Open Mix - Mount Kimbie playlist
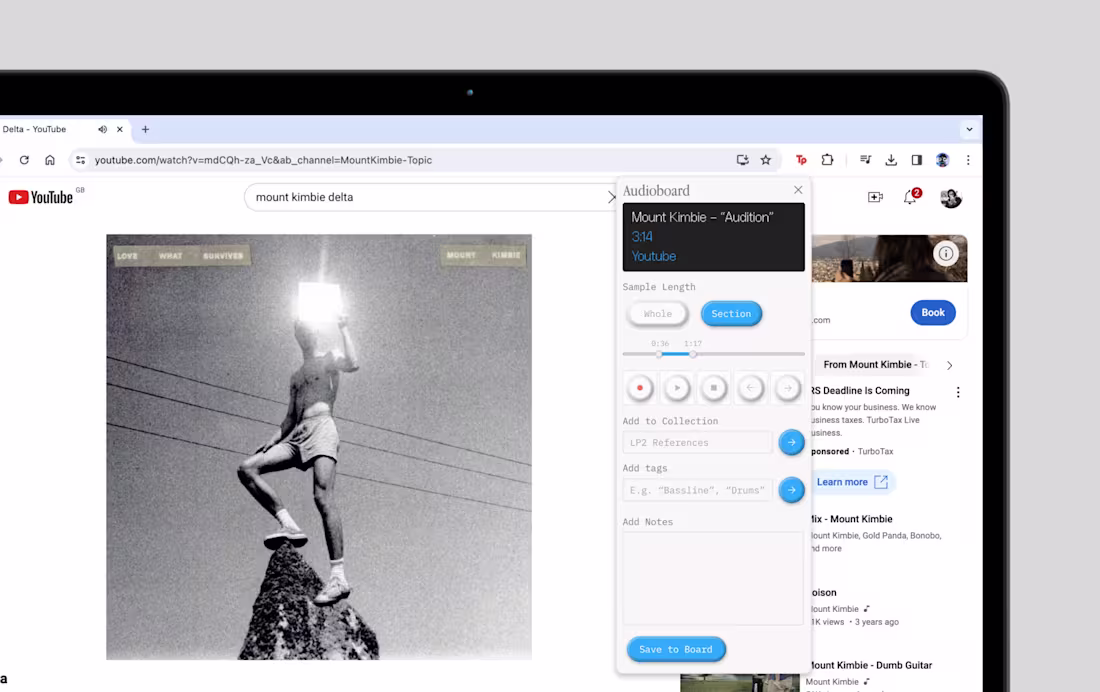 click(x=852, y=519)
